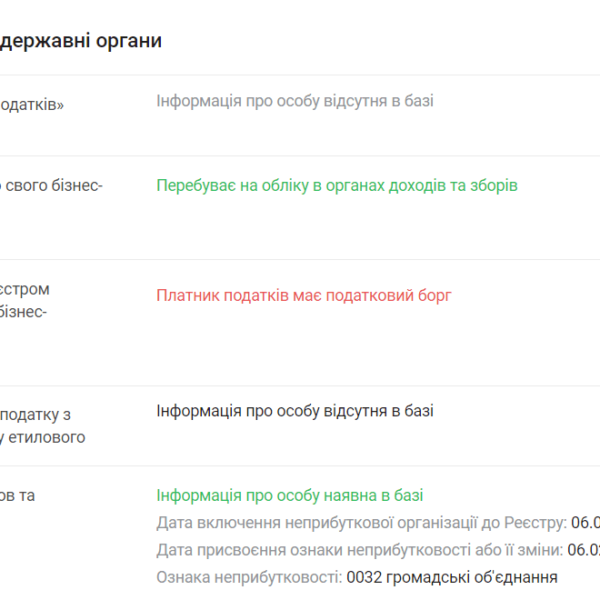Click the "Ознака неприбутковості:" label

click(249, 577)
